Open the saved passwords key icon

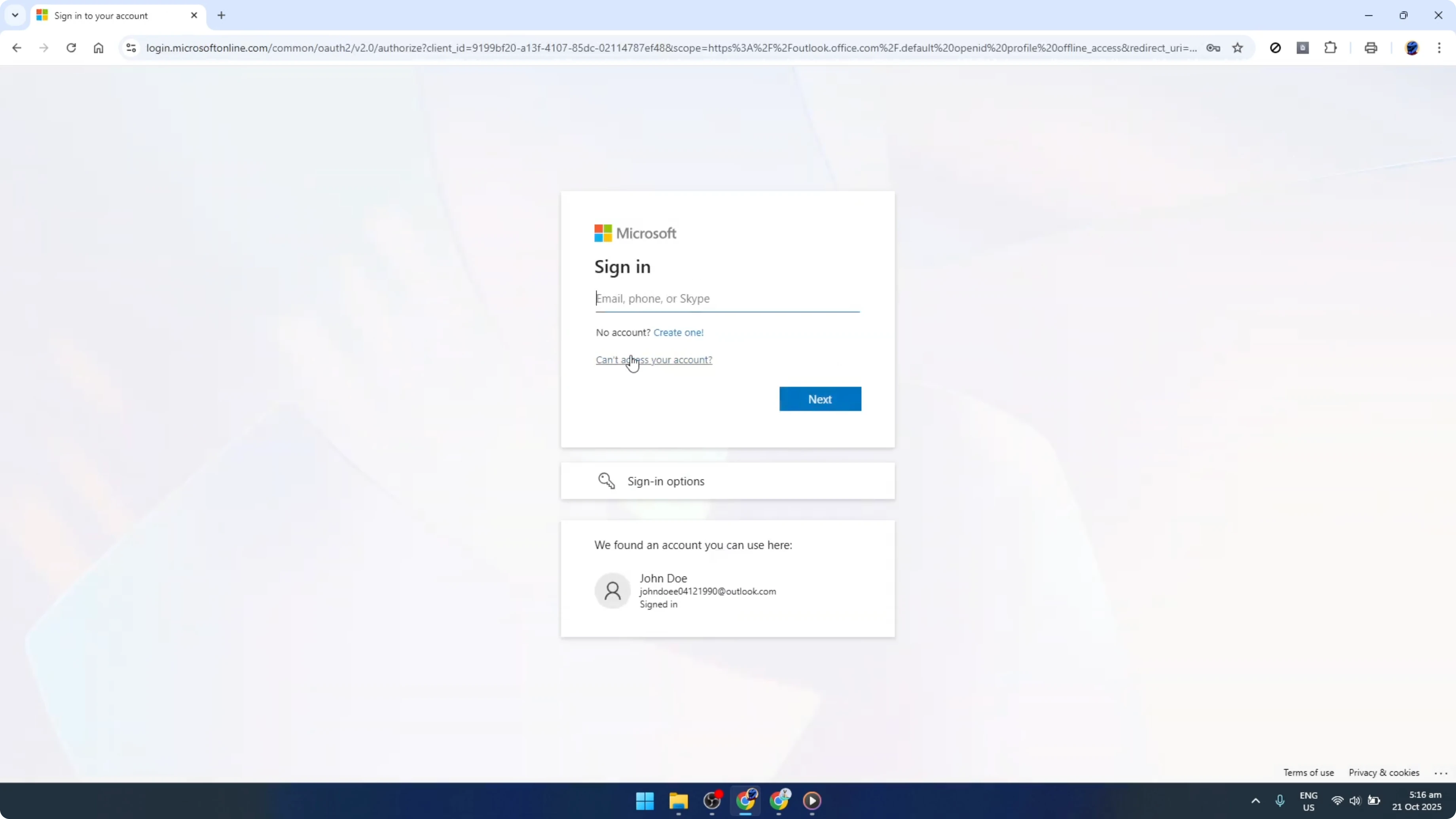[x=1213, y=48]
